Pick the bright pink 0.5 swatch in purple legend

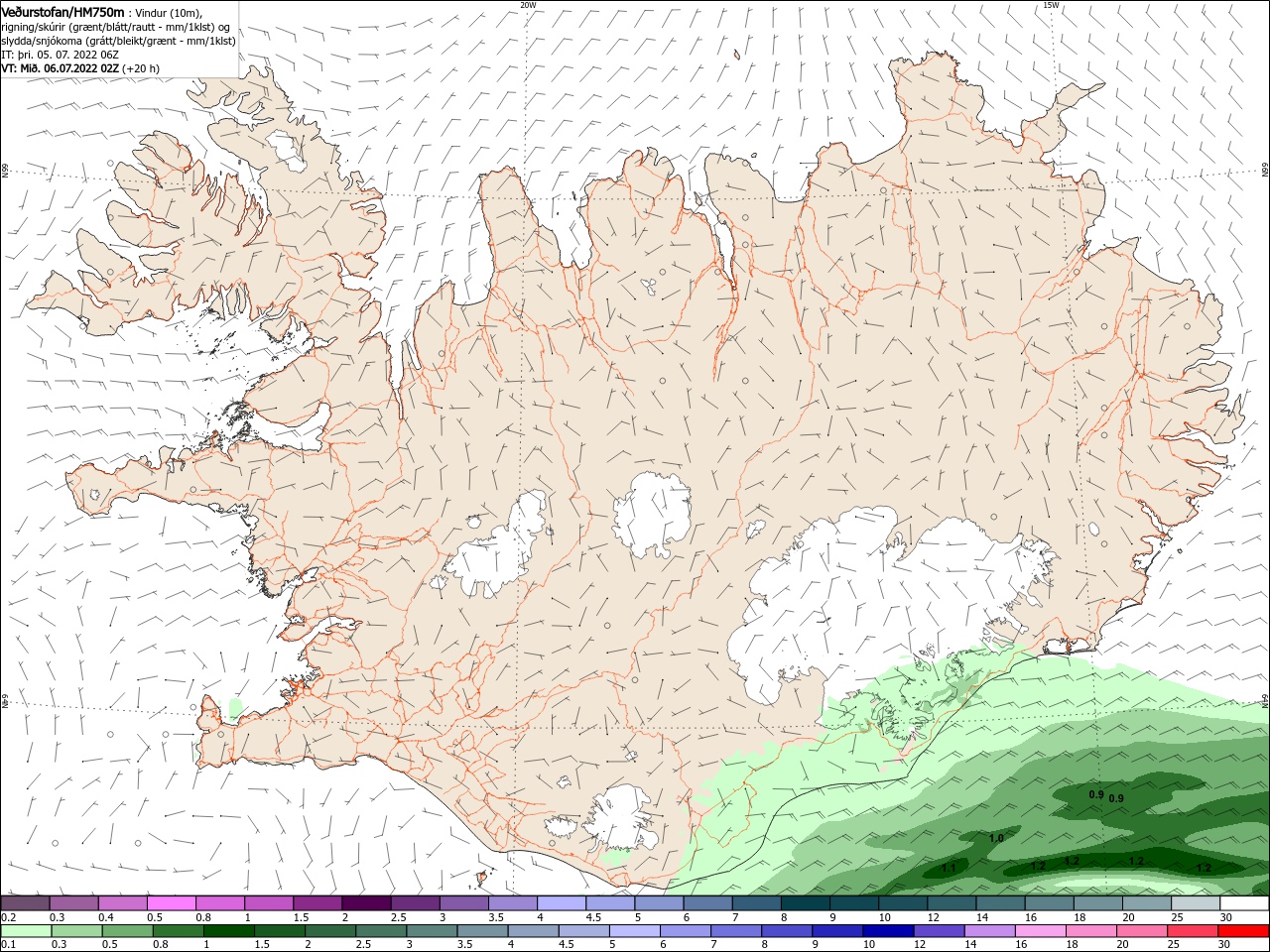tap(171, 902)
